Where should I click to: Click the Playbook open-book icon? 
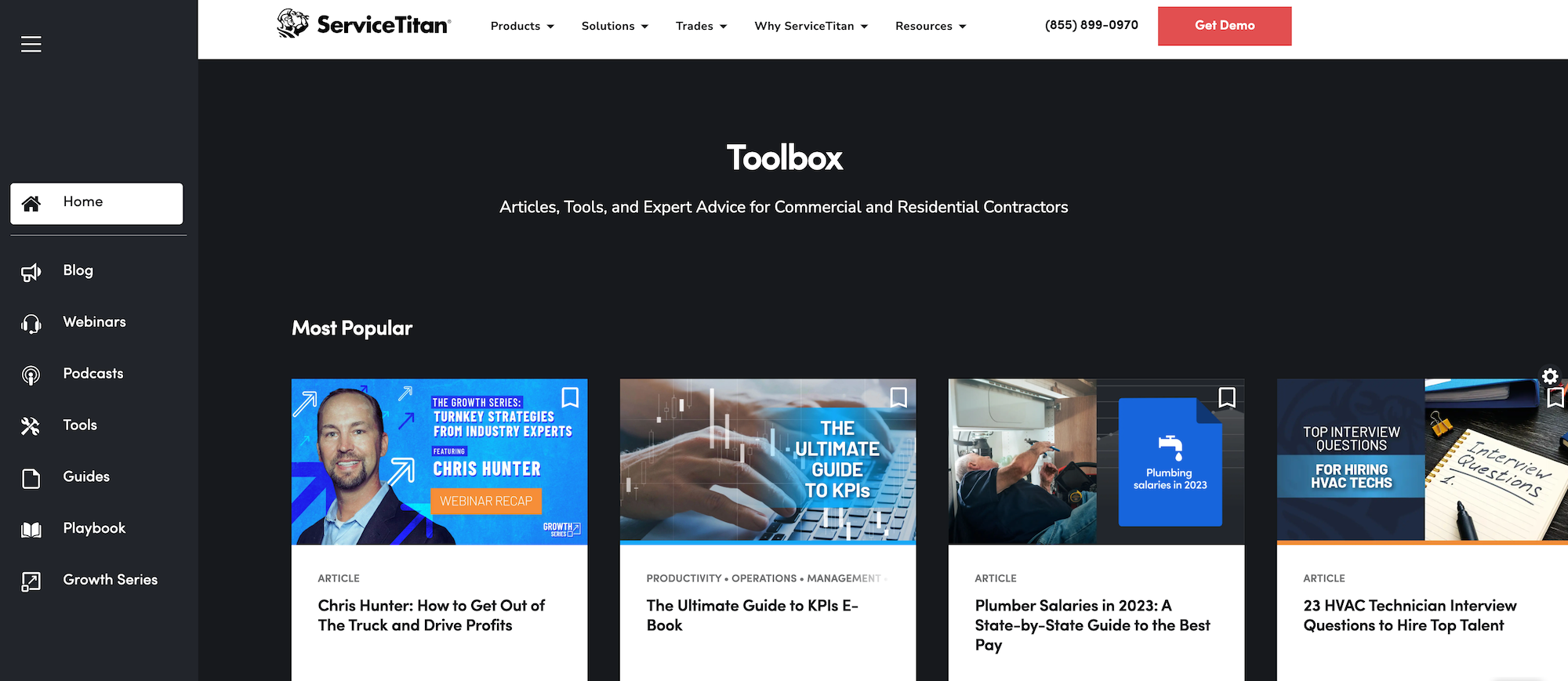coord(31,530)
